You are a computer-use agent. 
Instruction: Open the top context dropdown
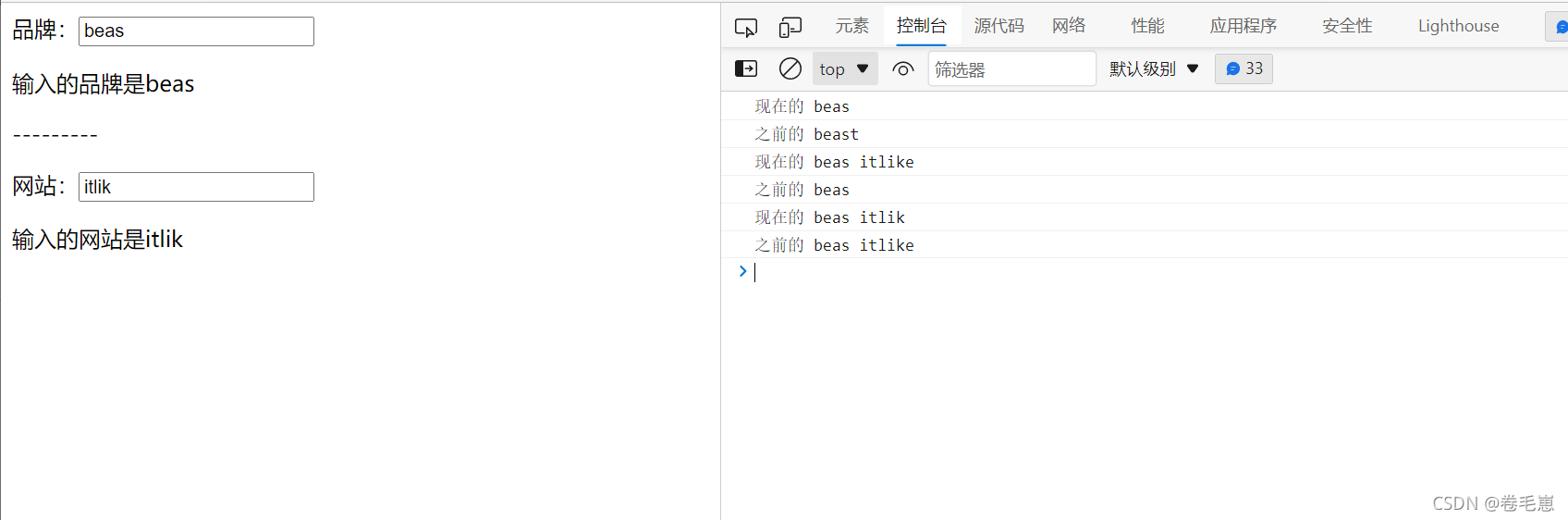coord(845,68)
